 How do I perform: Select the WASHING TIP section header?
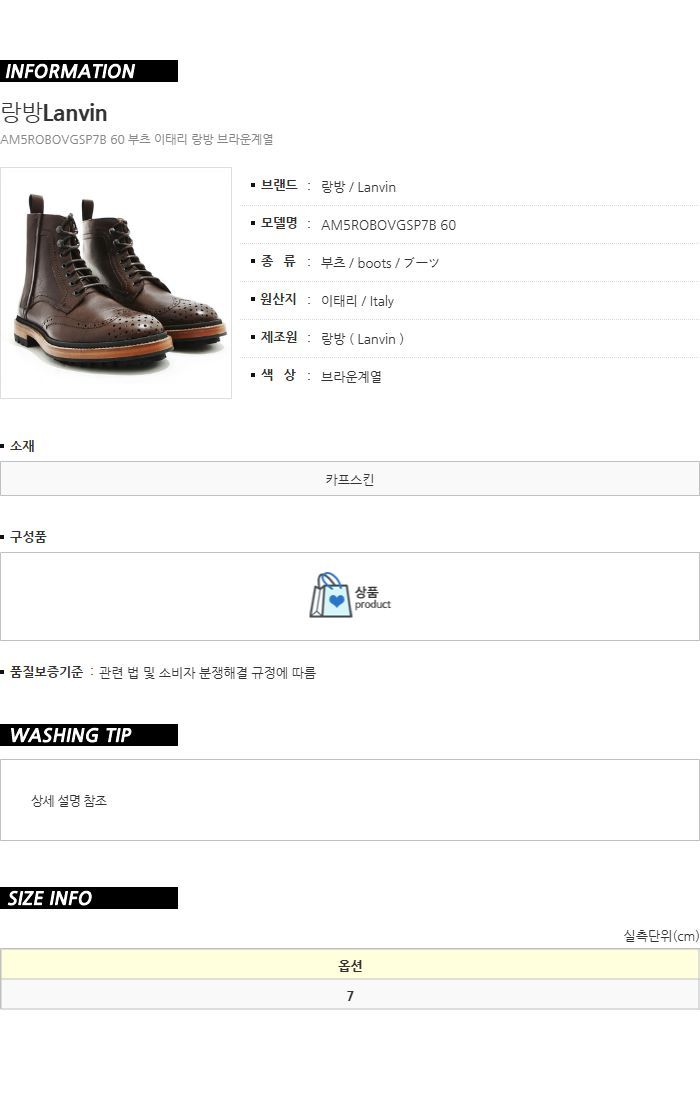tap(89, 735)
